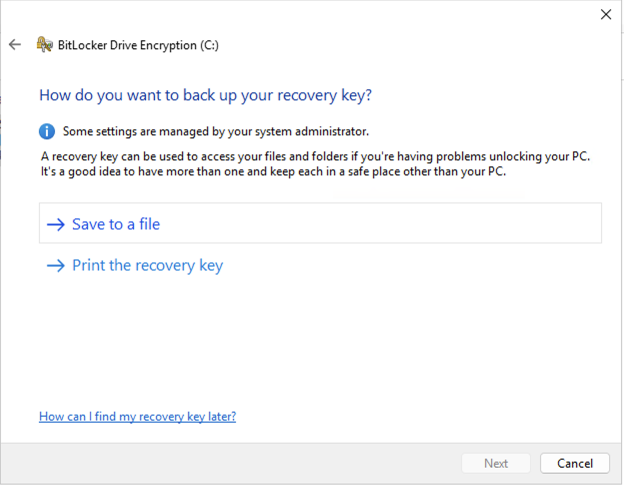Image resolution: width=624 pixels, height=486 pixels.
Task: Click empty space inside Save to a file box
Action: (378, 223)
